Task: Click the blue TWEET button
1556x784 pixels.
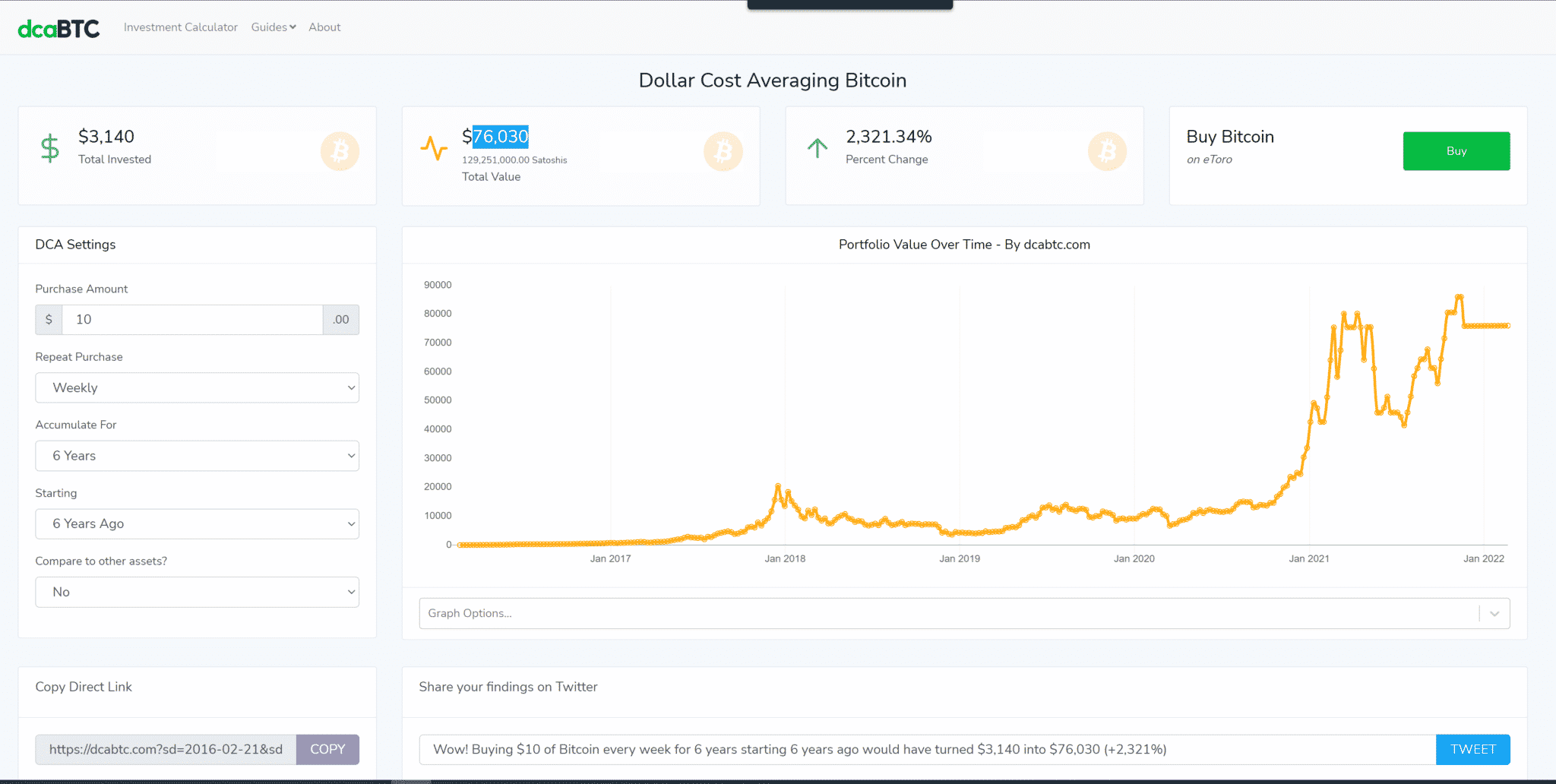Action: tap(1472, 750)
